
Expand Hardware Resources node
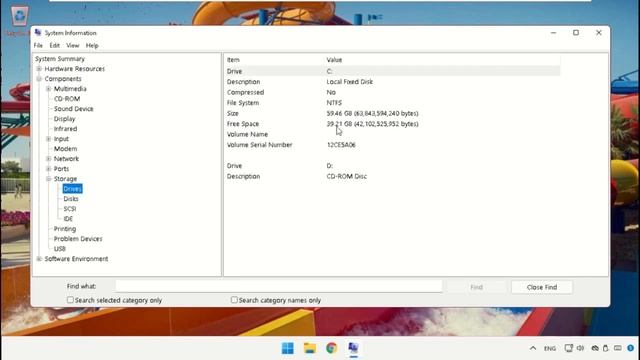39,69
